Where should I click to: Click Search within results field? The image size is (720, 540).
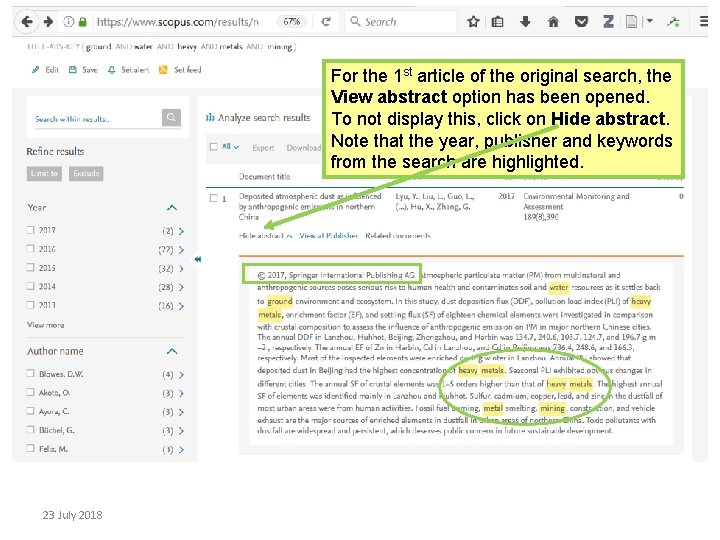coord(97,119)
